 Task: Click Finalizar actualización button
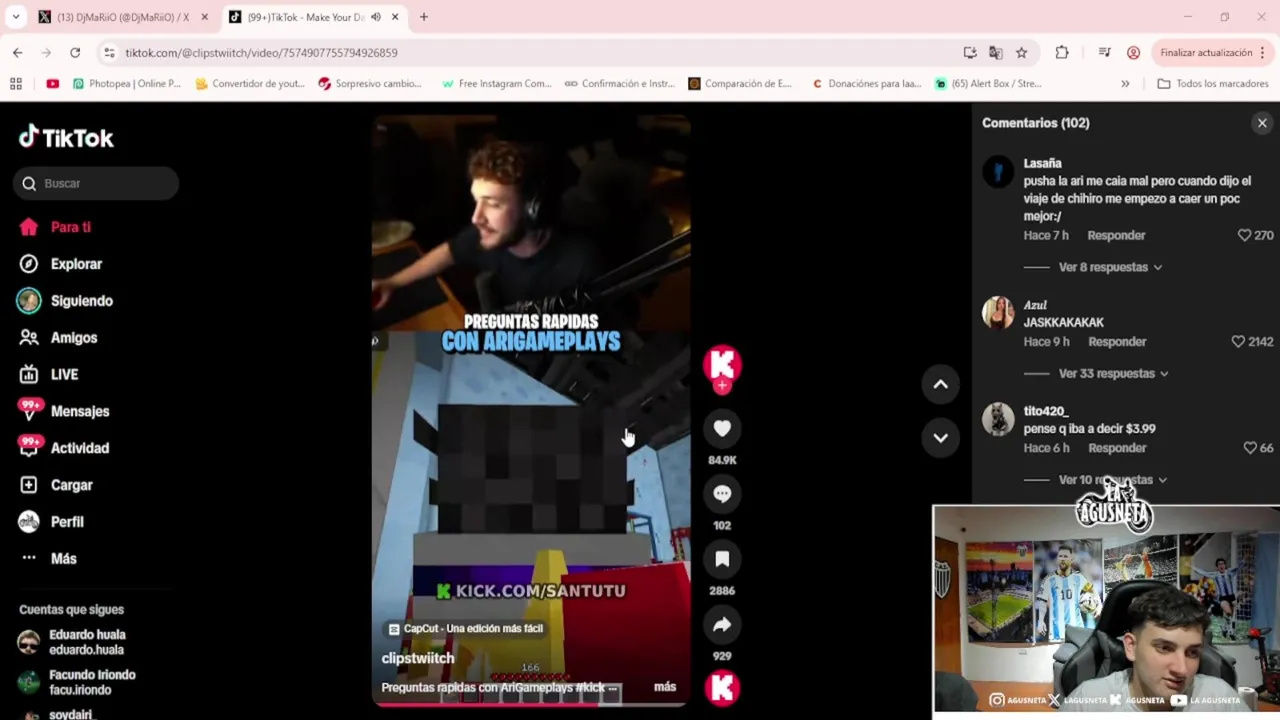1213,52
